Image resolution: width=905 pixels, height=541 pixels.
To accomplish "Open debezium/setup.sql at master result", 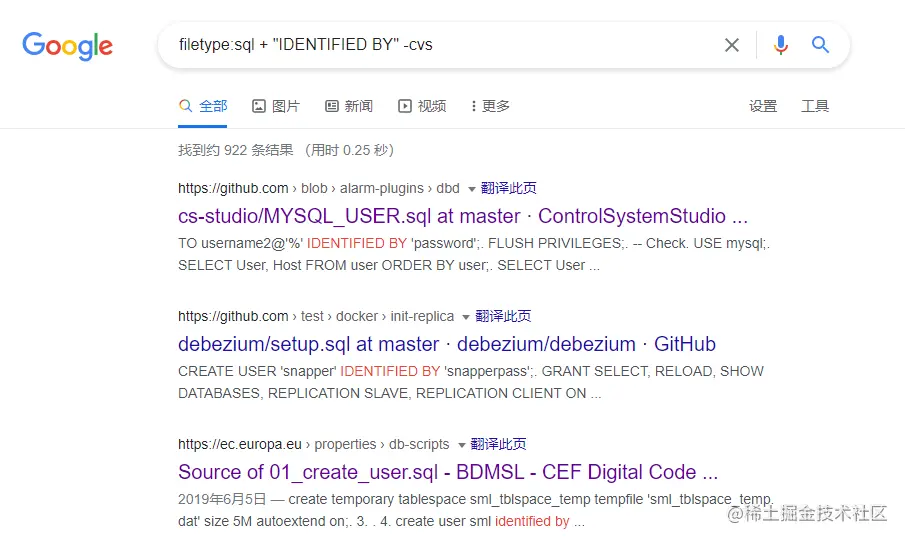I will click(447, 344).
